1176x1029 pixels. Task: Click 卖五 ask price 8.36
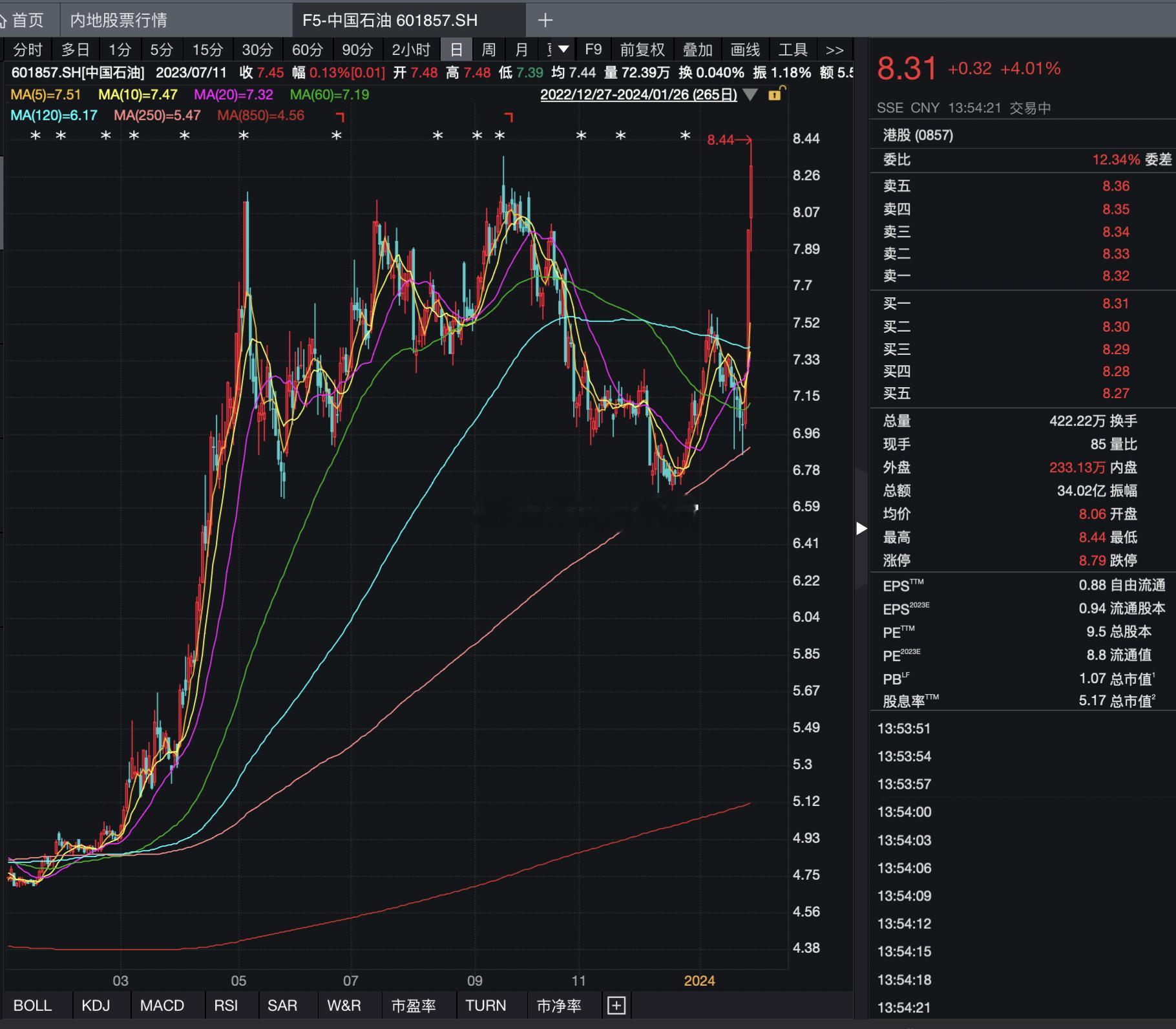(1116, 186)
